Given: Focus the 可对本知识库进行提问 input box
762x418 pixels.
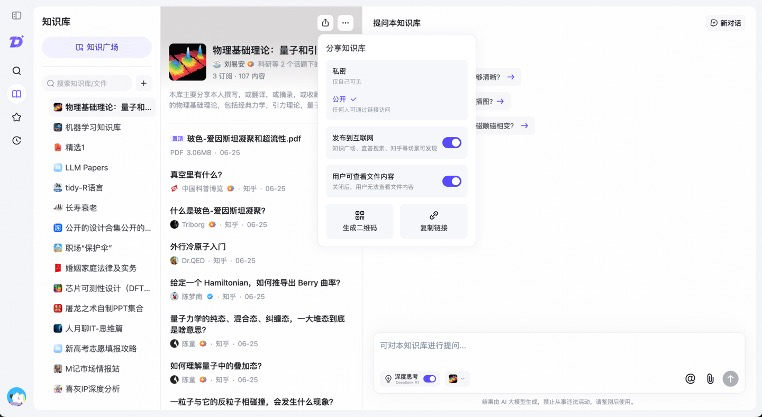Looking at the screenshot, I should (559, 346).
